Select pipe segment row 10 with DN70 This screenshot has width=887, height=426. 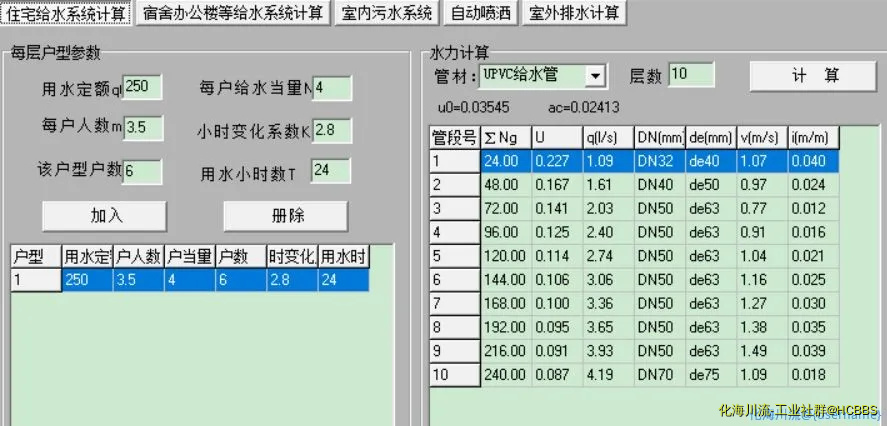point(632,375)
